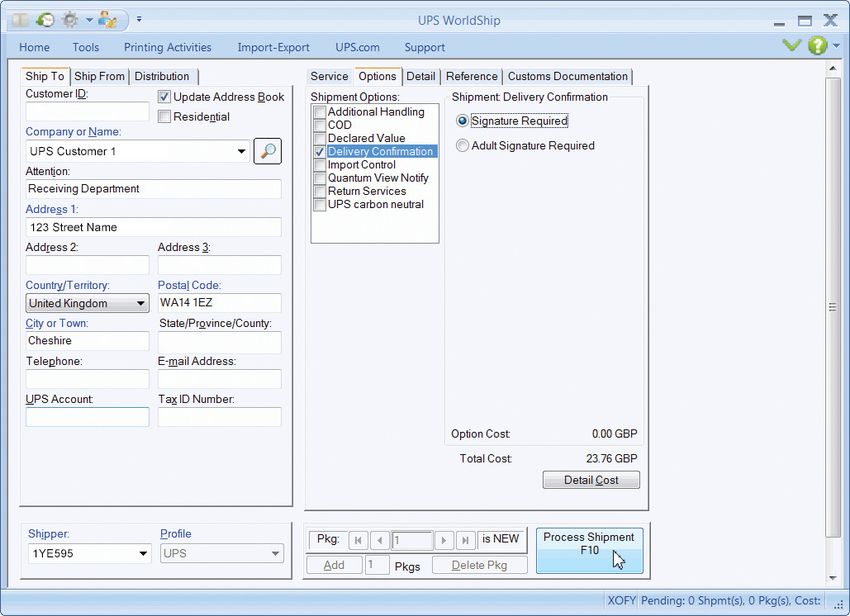Uncheck Update Address Book checkbox

click(x=164, y=97)
